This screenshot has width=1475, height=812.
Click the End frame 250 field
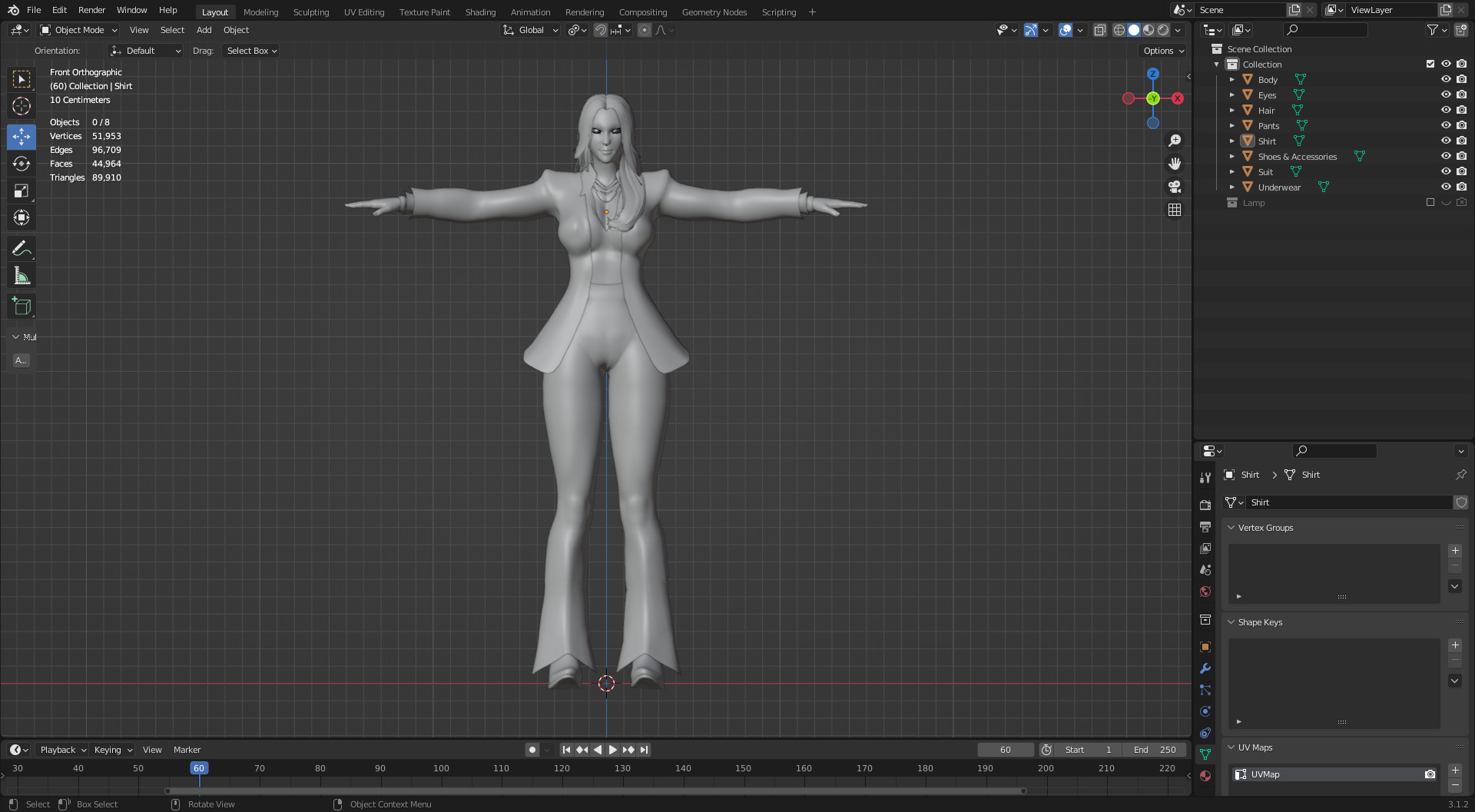coord(1155,750)
